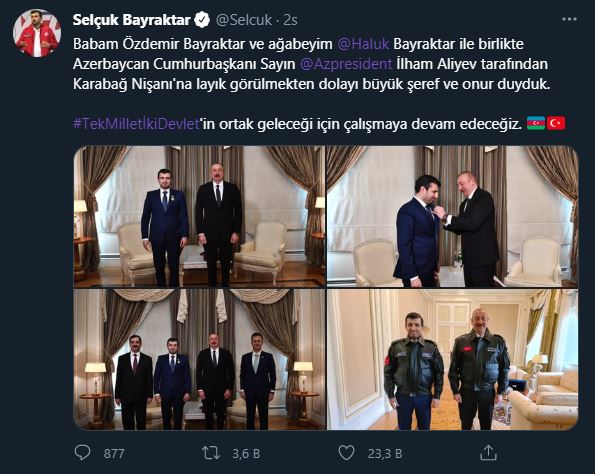Click the @Selcuk username handle

[x=244, y=20]
